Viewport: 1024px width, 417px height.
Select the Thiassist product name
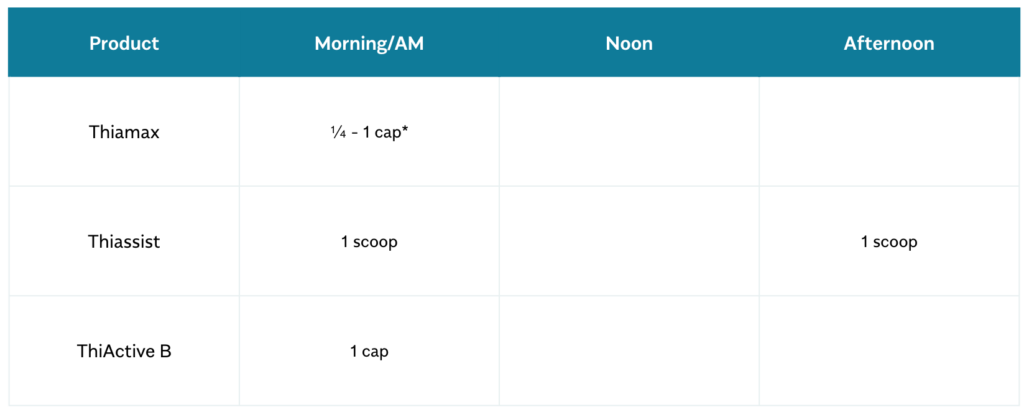(124, 242)
